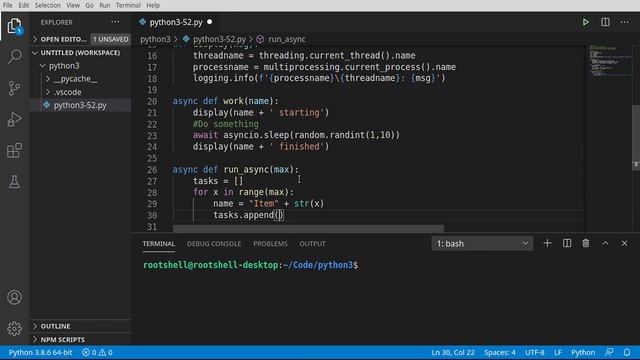640x360 pixels.
Task: Collapse the Untitled (Workspace) section
Action: (81, 53)
